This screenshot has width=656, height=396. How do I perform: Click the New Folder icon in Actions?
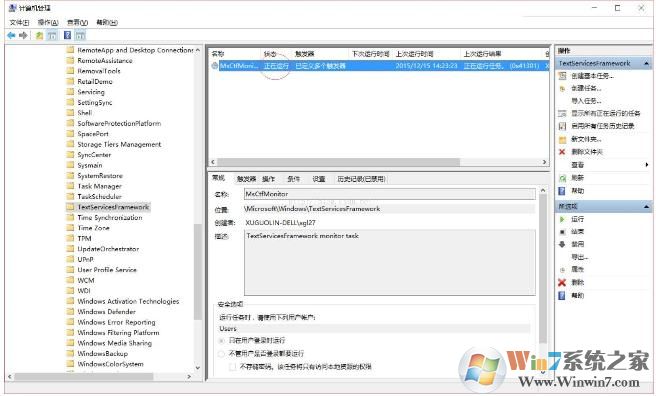[562, 139]
